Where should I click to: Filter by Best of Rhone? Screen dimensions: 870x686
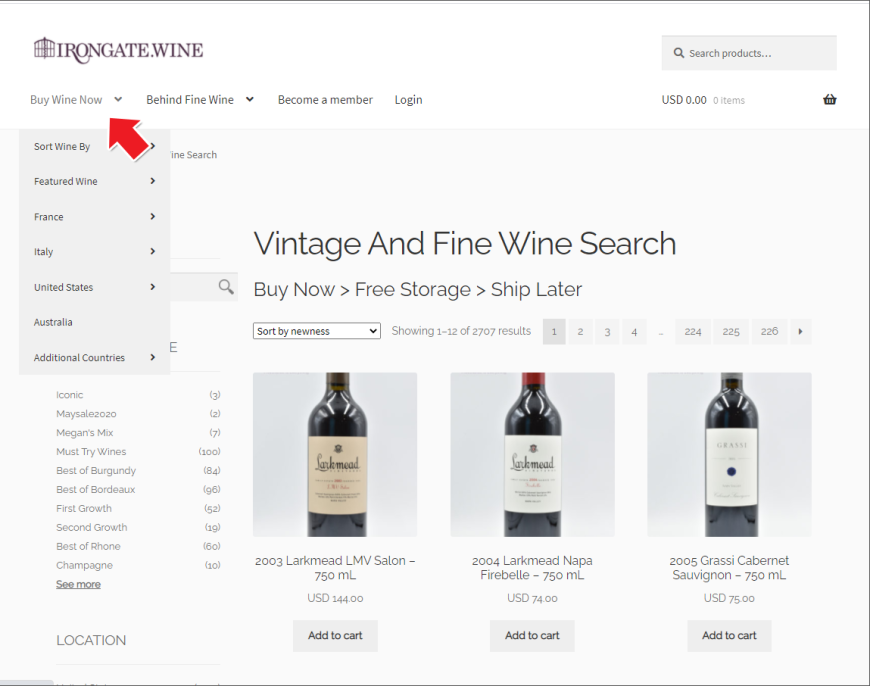88,546
